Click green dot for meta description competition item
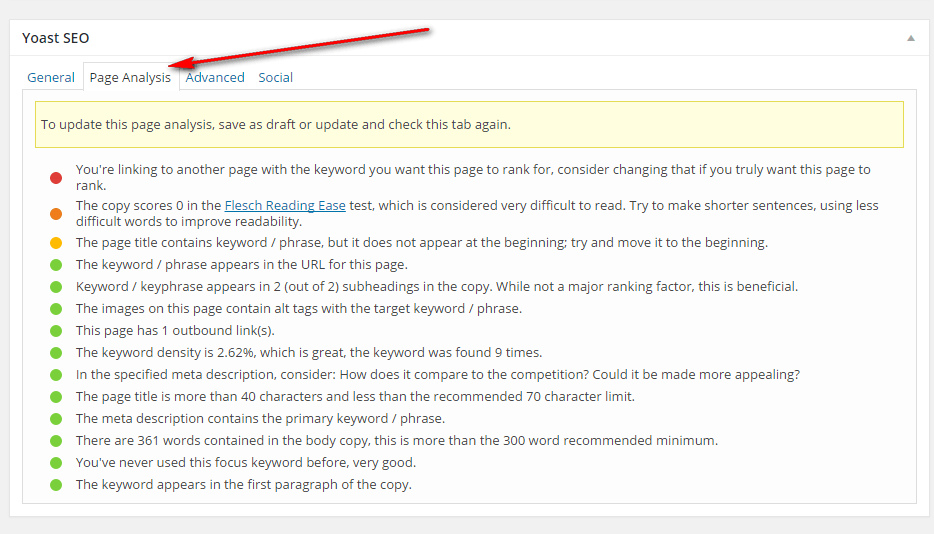This screenshot has height=534, width=934. 56,375
